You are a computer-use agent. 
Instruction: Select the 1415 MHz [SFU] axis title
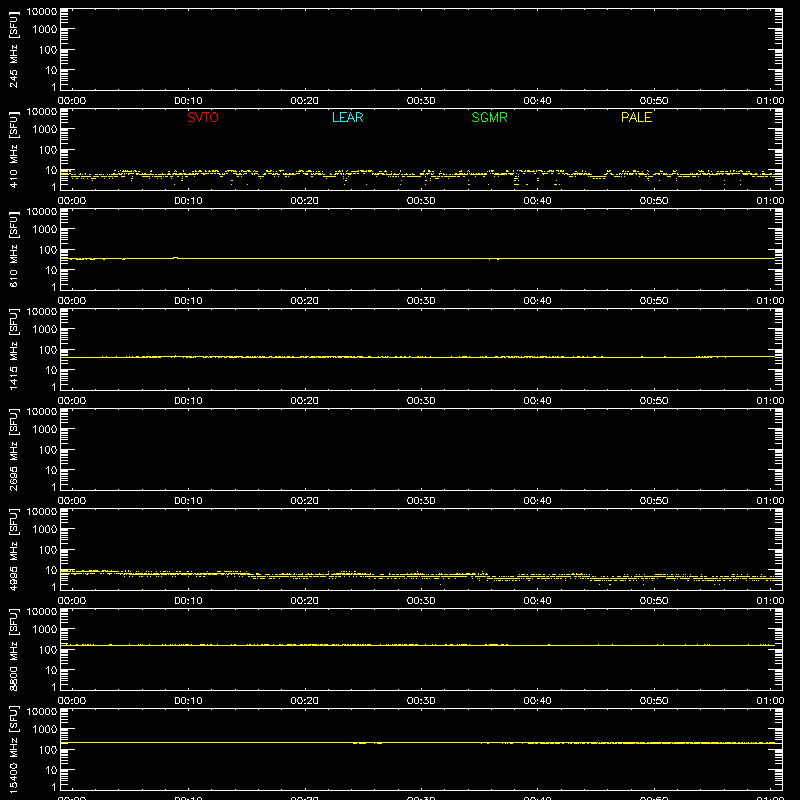point(13,349)
